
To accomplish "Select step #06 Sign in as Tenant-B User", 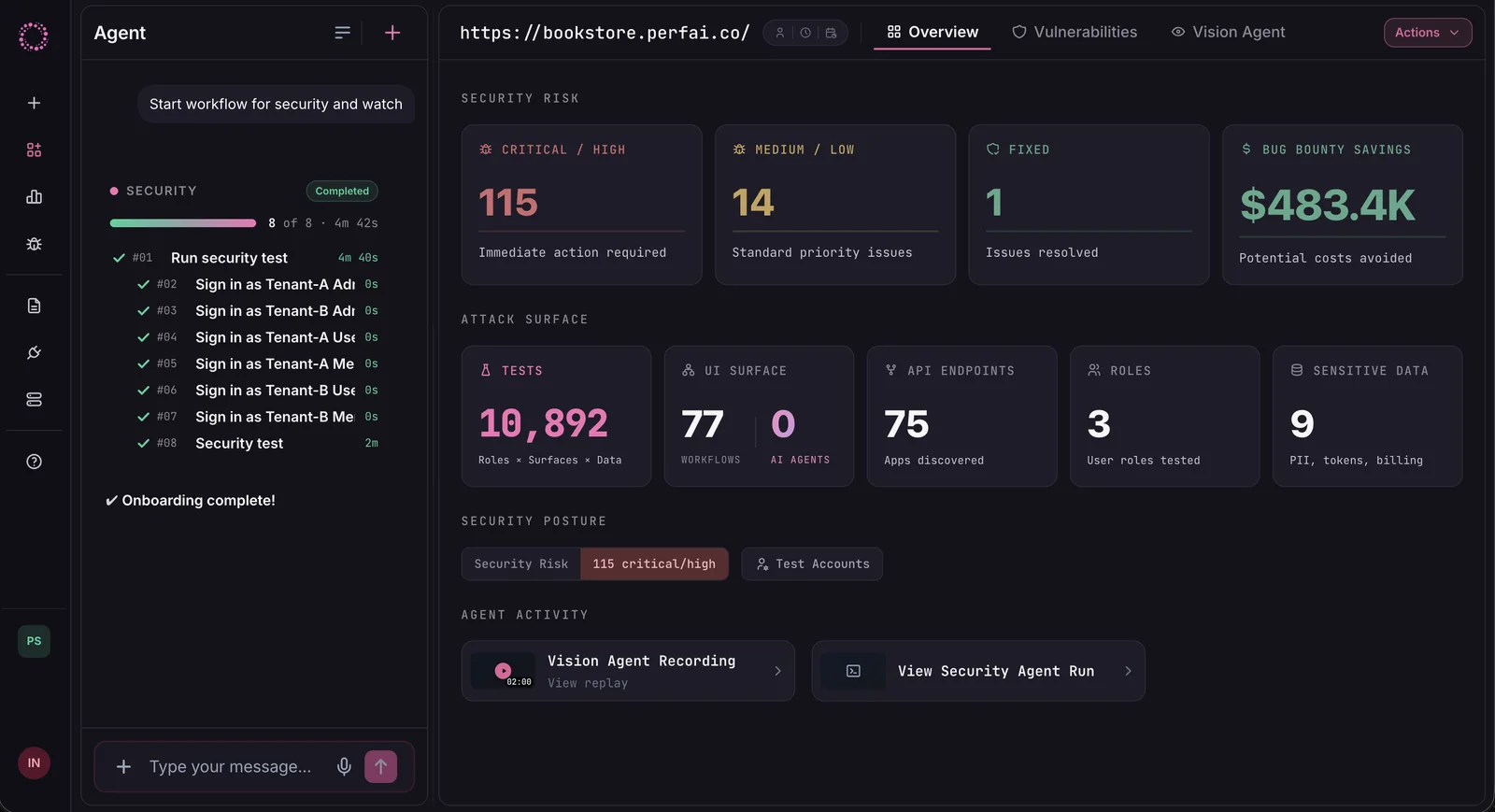I will 257,391.
